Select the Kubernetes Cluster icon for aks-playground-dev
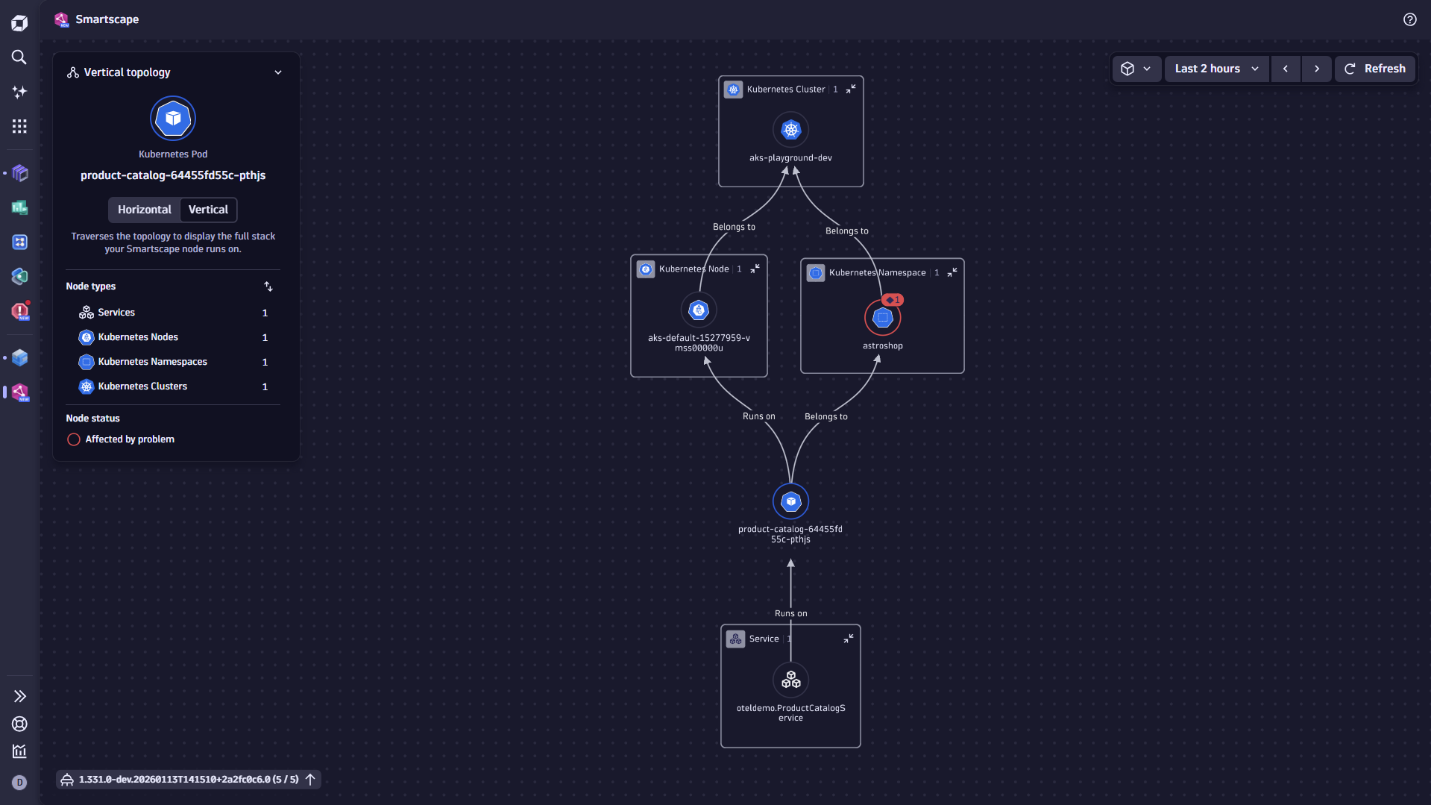The height and width of the screenshot is (805, 1431). pos(791,129)
